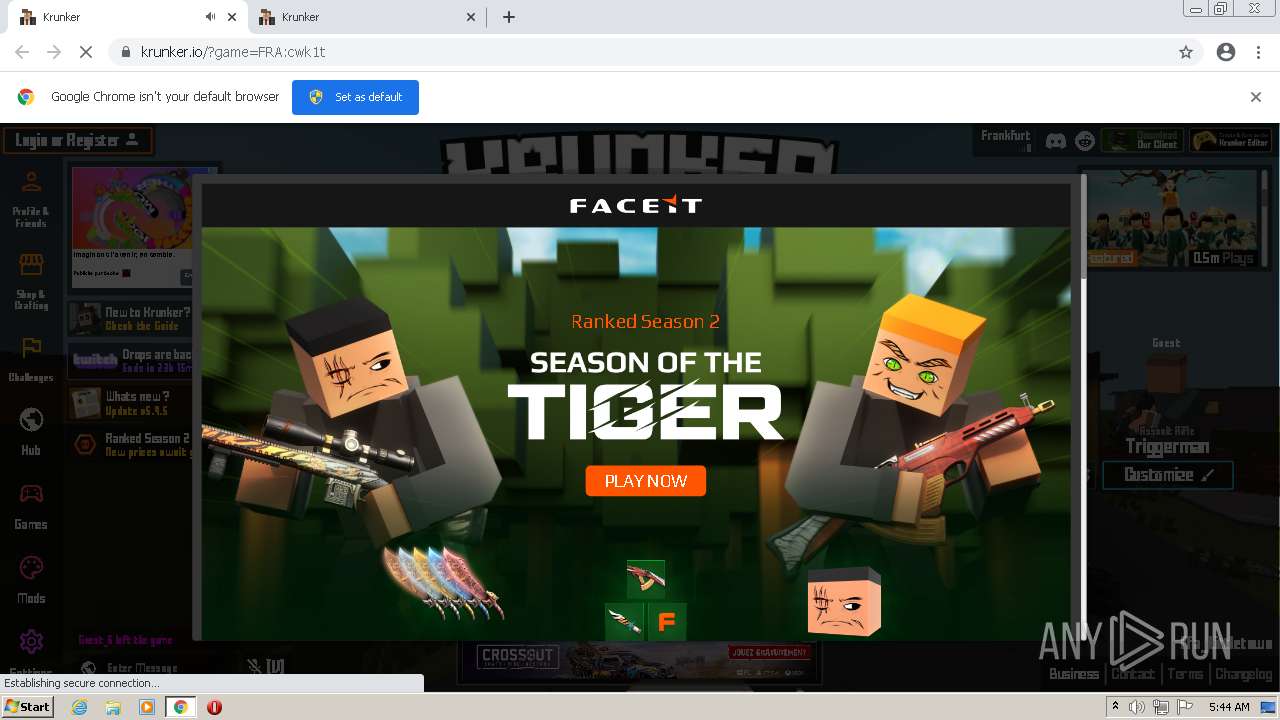Open volume control in system tray
This screenshot has width=1280, height=720.
point(1137,707)
